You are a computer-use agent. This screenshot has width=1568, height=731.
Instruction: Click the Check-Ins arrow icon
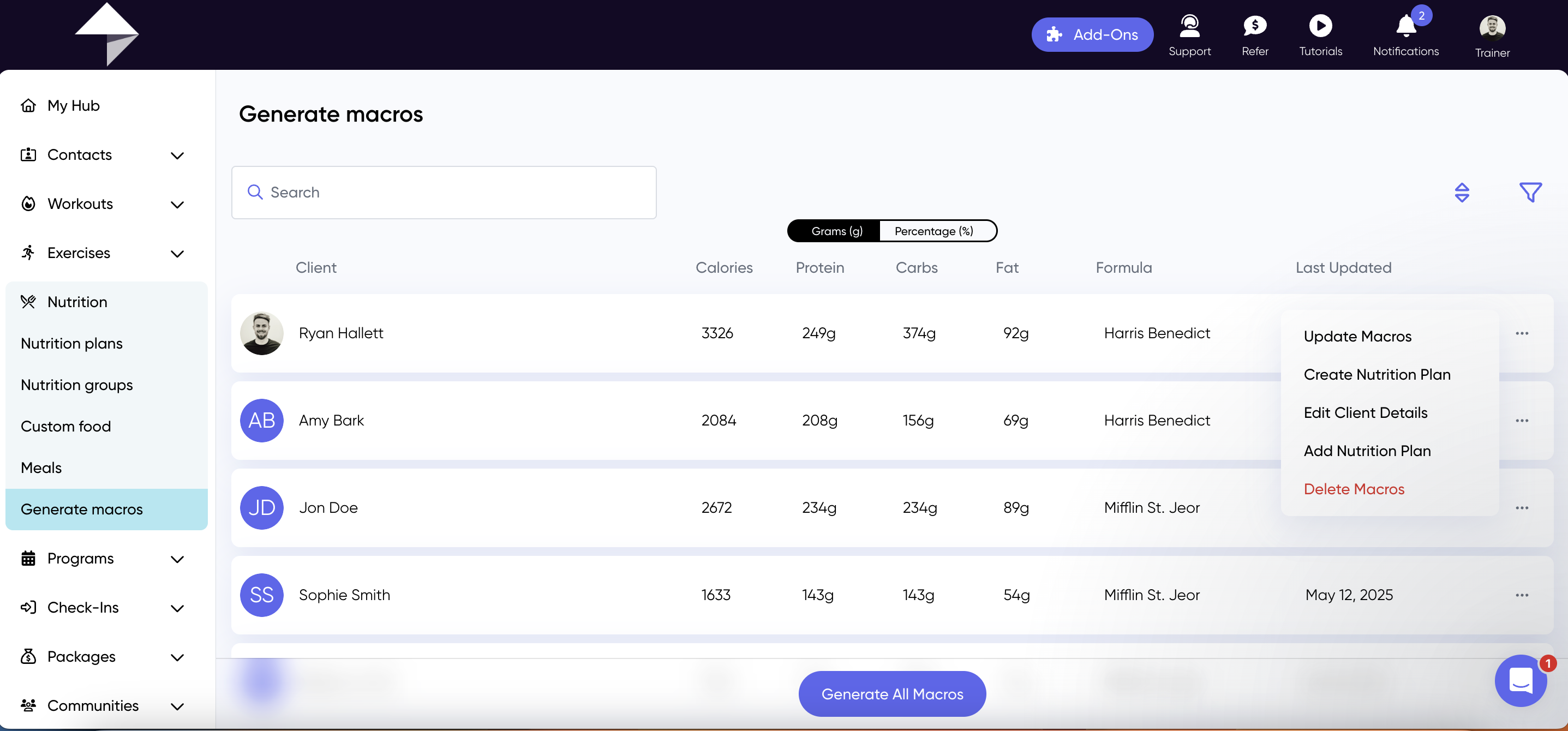[x=28, y=607]
